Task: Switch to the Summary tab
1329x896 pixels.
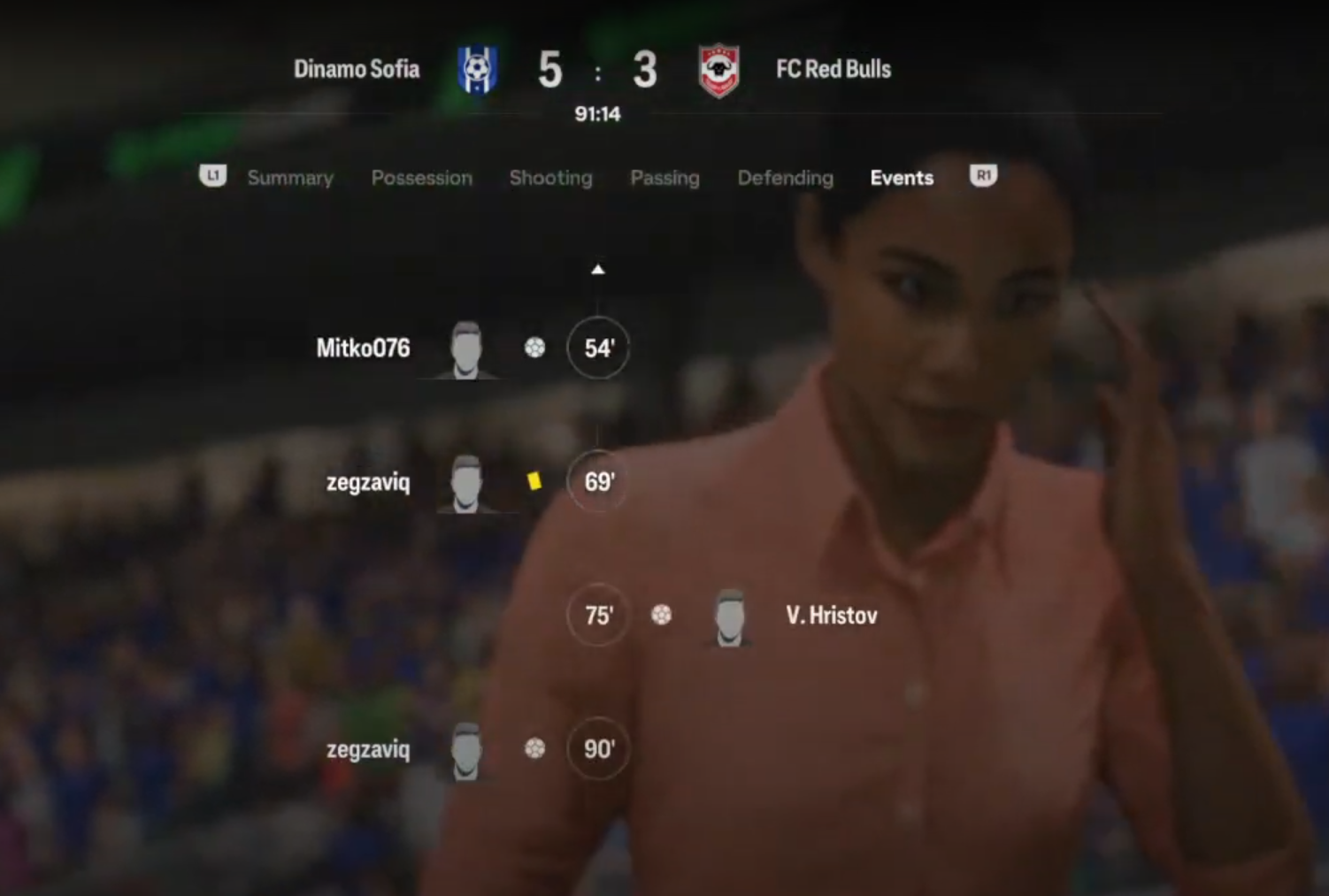Action: click(290, 178)
